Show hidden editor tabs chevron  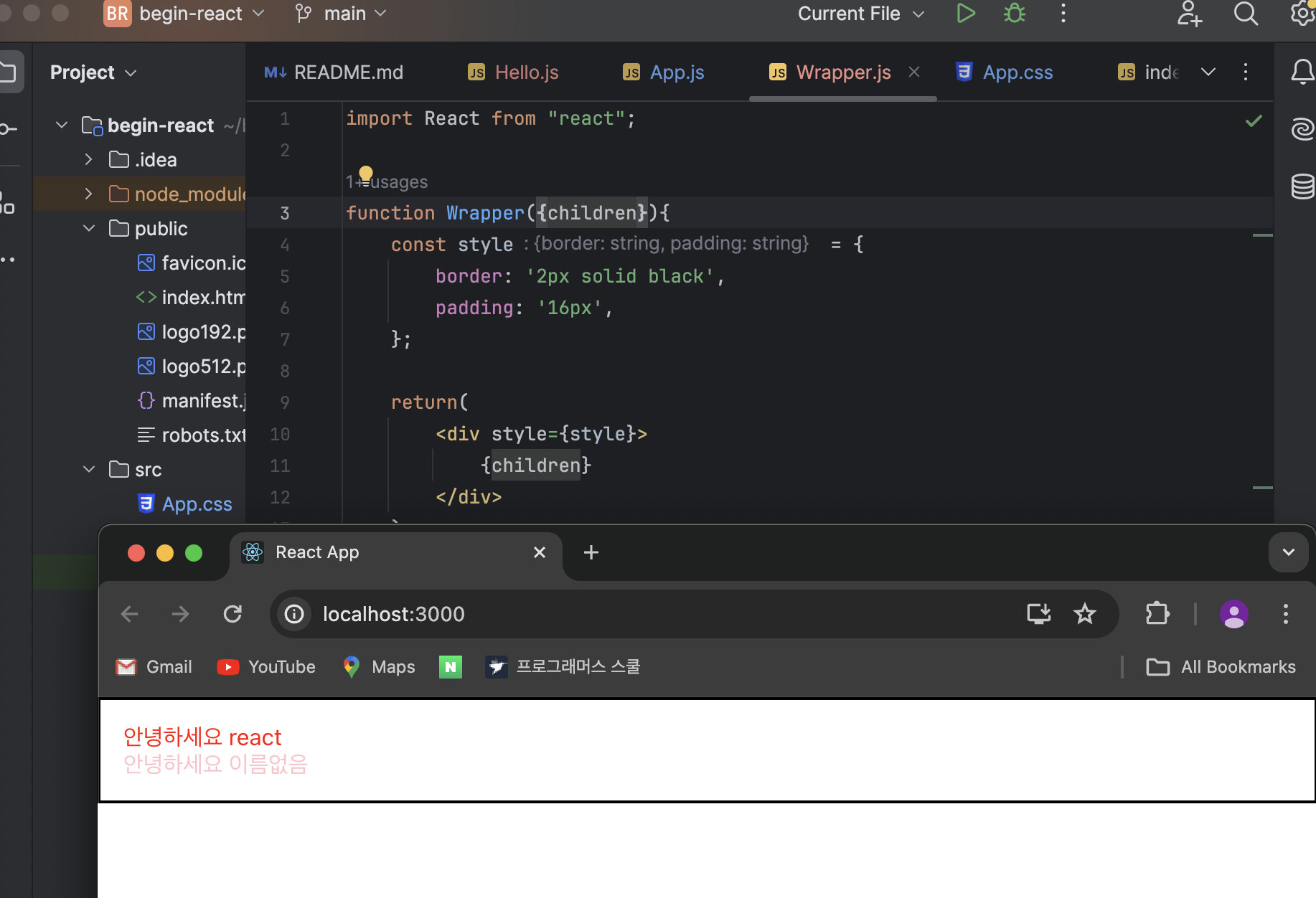coord(1208,72)
